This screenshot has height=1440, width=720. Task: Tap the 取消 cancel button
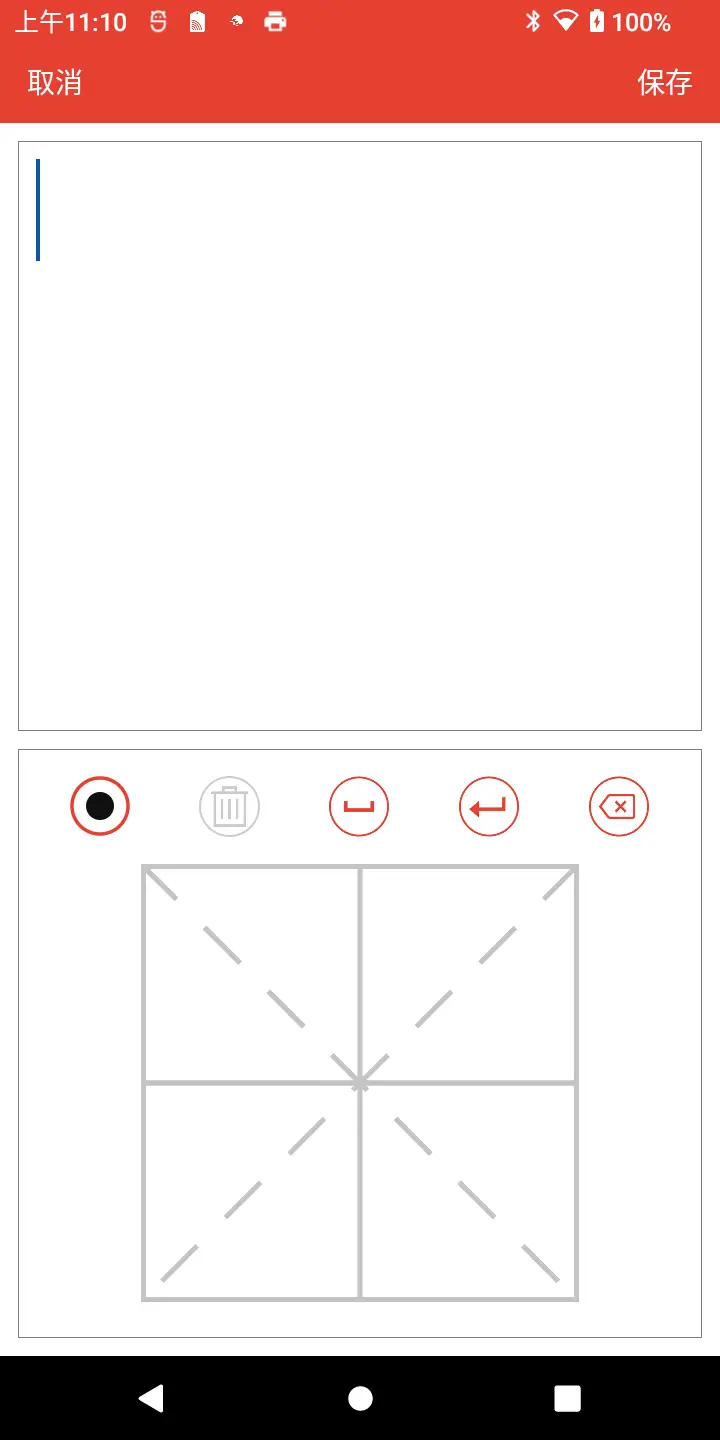(55, 83)
